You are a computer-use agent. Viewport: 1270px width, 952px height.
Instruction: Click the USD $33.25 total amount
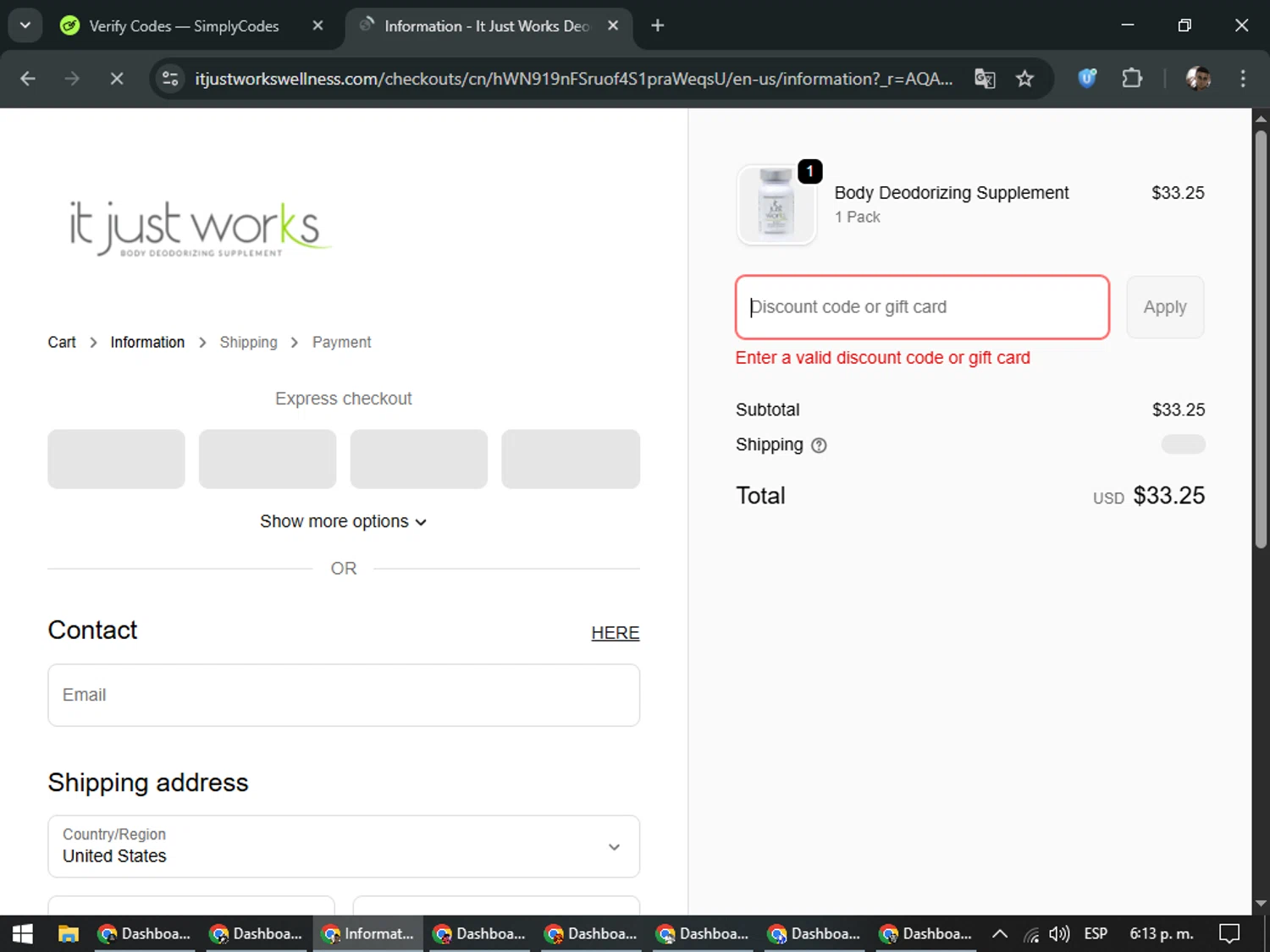click(x=1149, y=496)
